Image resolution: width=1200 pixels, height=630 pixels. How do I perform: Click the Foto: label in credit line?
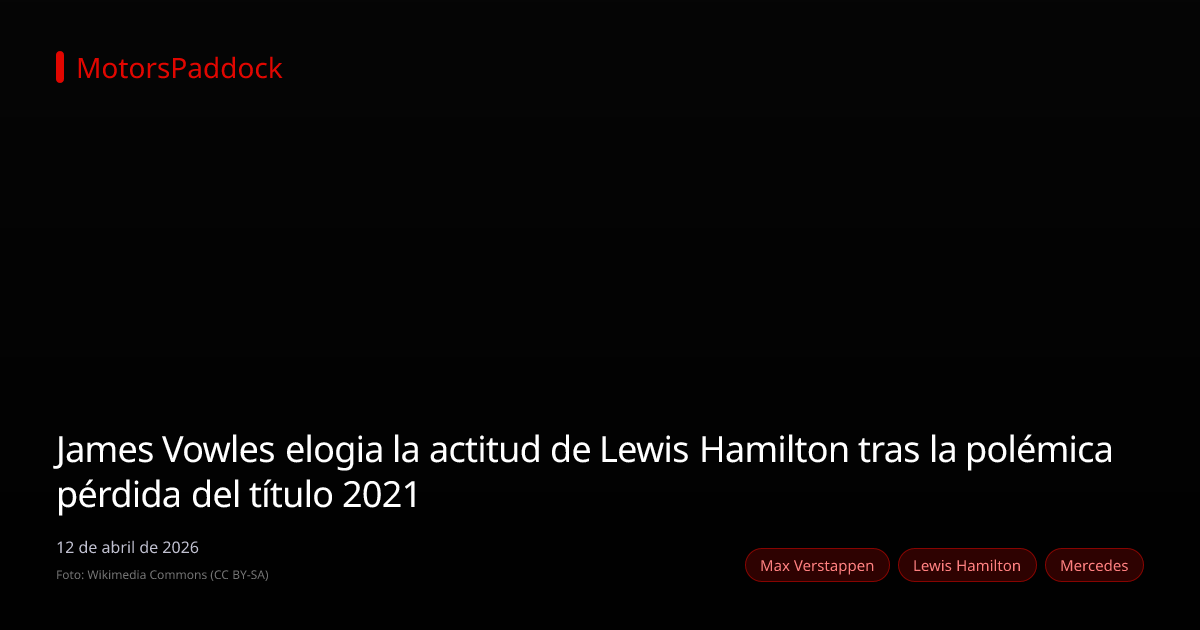pyautogui.click(x=70, y=575)
